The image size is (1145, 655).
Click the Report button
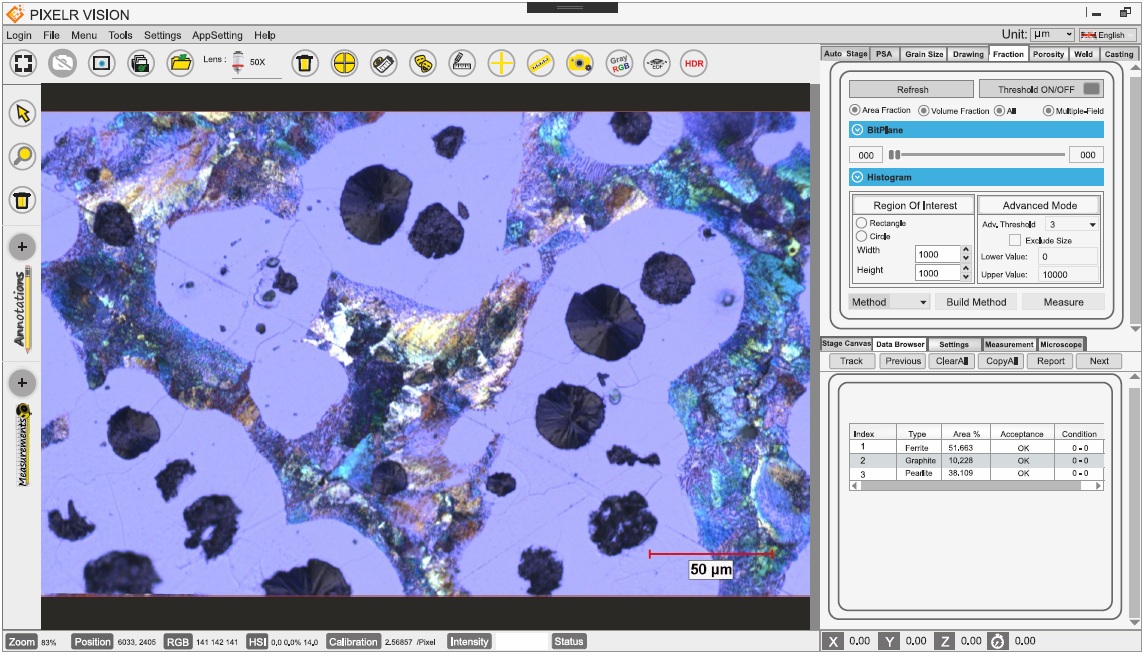click(1050, 361)
